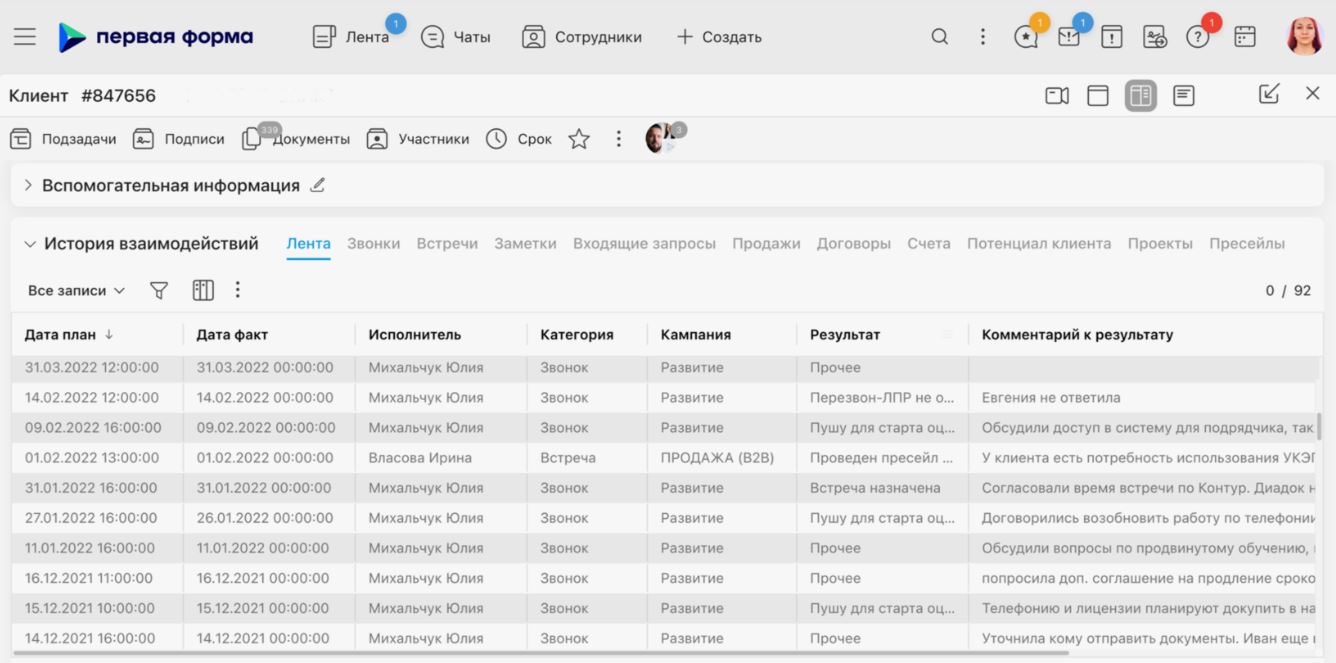Close the client card
Viewport: 1336px width, 663px height.
click(1313, 94)
